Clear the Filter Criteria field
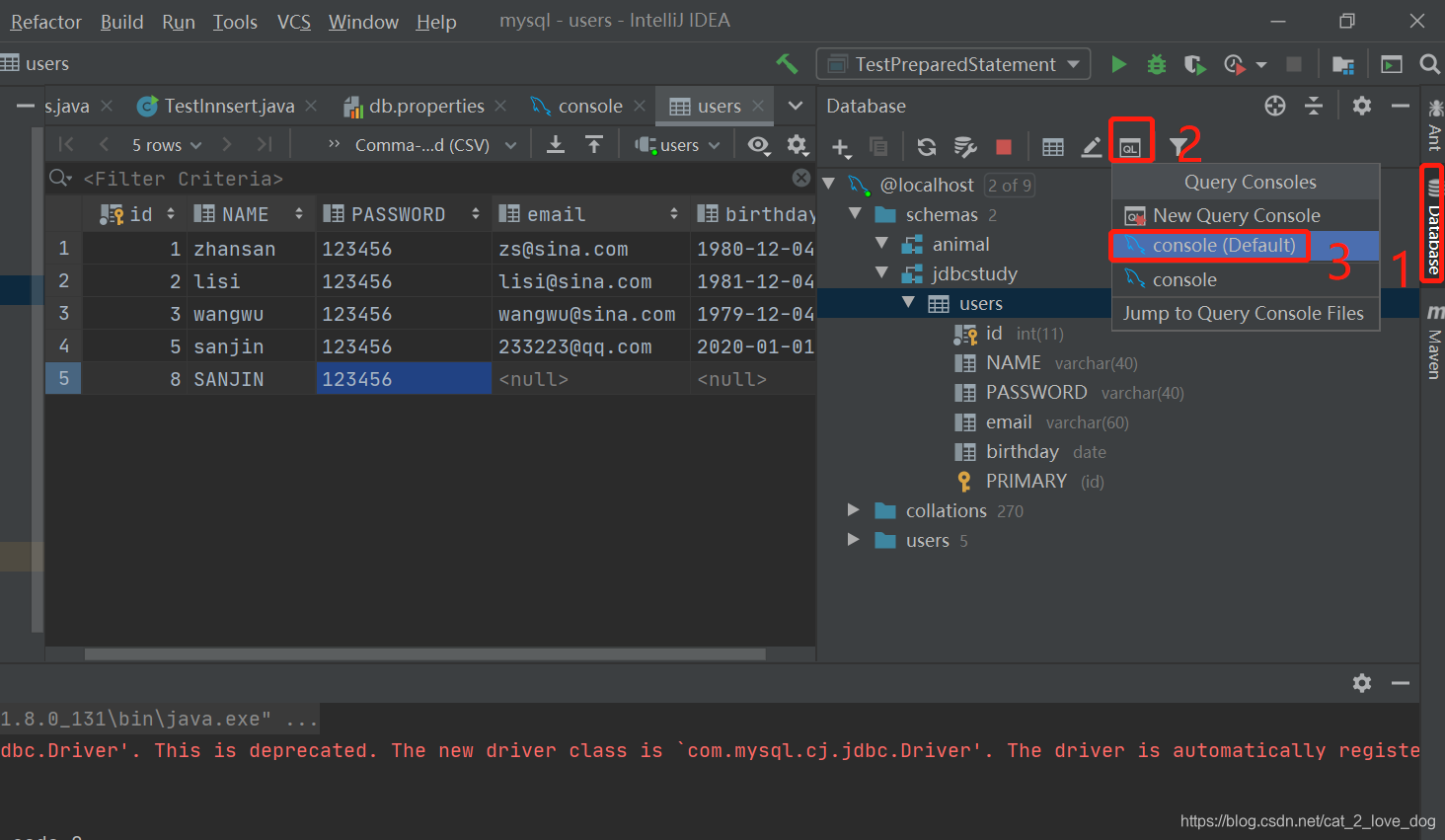Image resolution: width=1445 pixels, height=840 pixels. [x=801, y=178]
